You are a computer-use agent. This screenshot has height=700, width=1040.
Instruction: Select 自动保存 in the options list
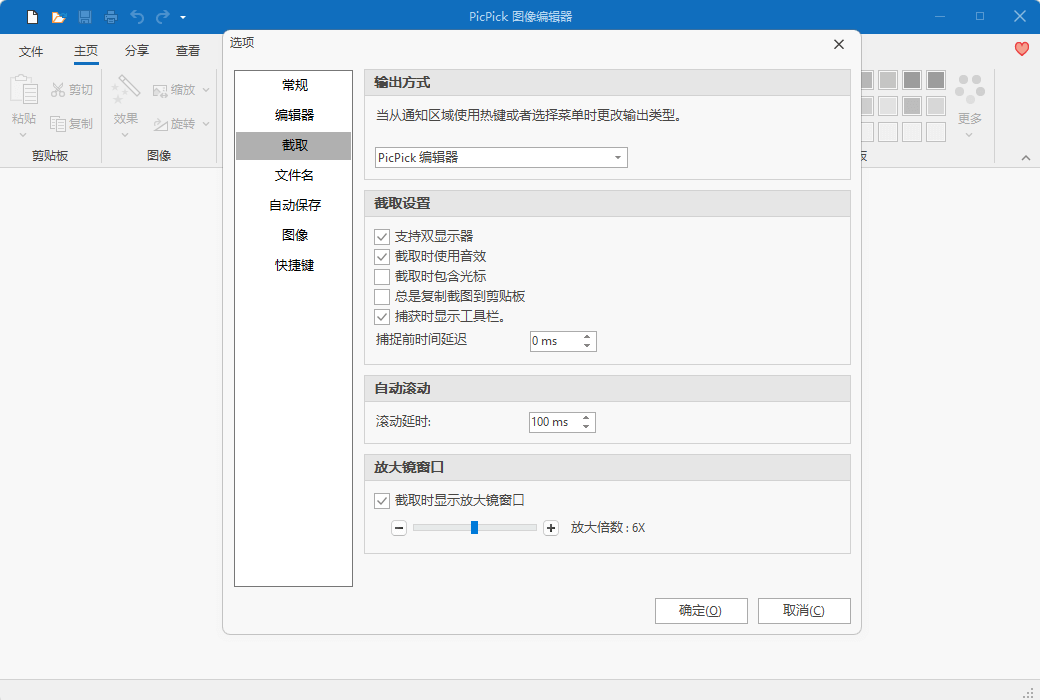[294, 205]
